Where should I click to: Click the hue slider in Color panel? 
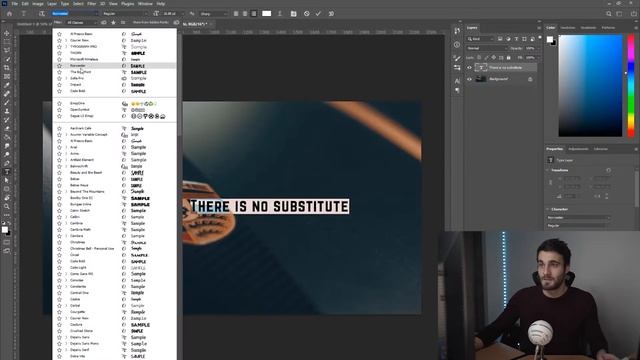pyautogui.click(x=631, y=86)
